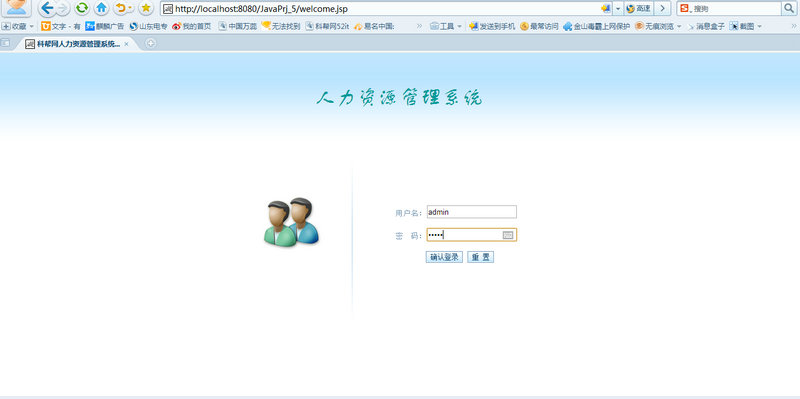This screenshot has height=399, width=800.
Task: Open the 文字 - 有 bookmark
Action: tap(61, 26)
